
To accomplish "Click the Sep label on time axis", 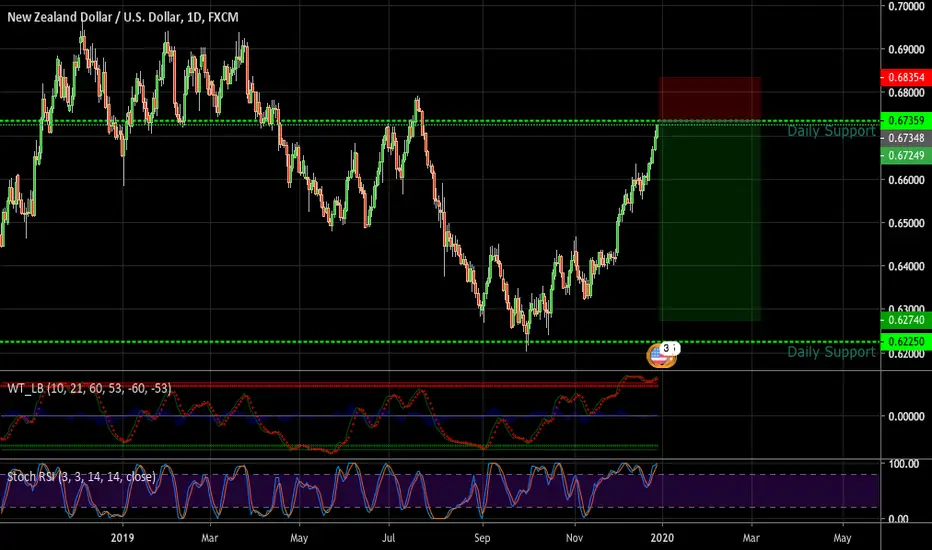I will [482, 538].
